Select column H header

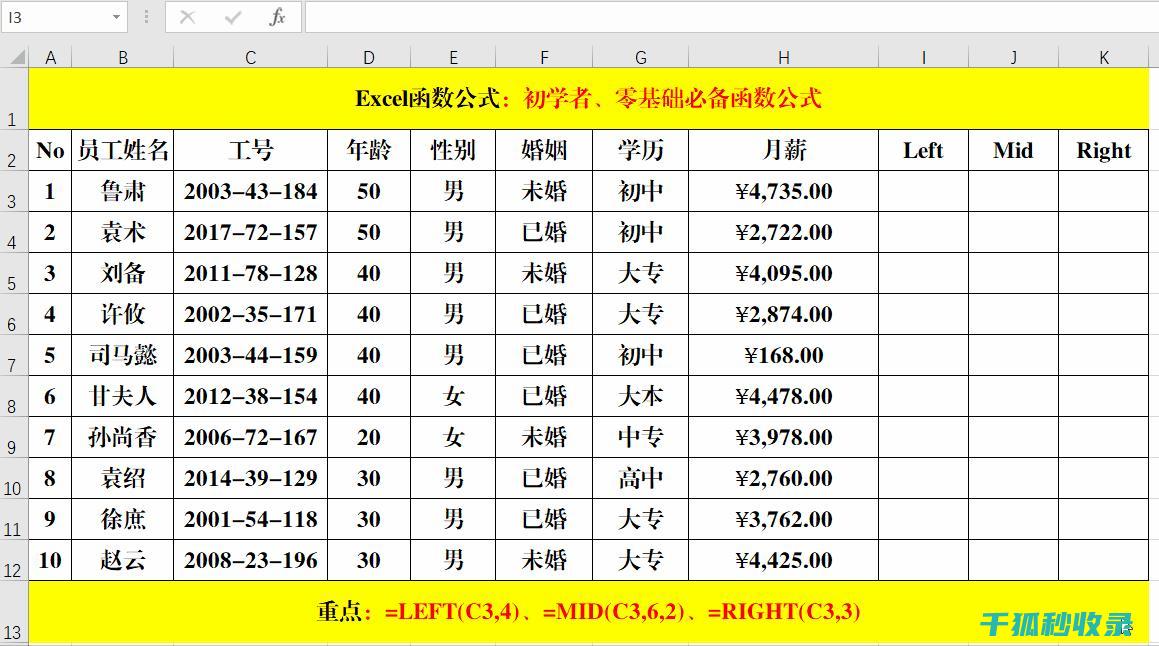(784, 57)
